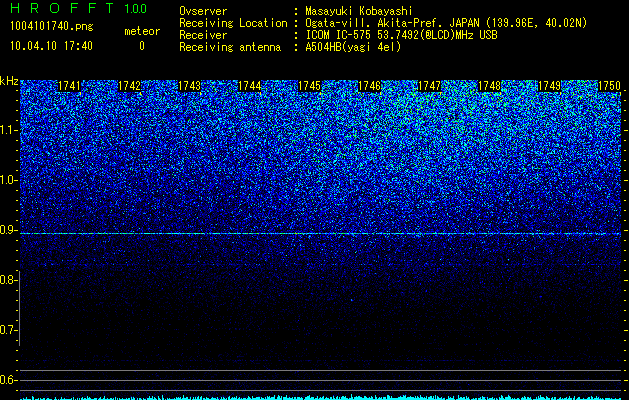
Task: Click the Ovserver label
Action: tap(203, 11)
